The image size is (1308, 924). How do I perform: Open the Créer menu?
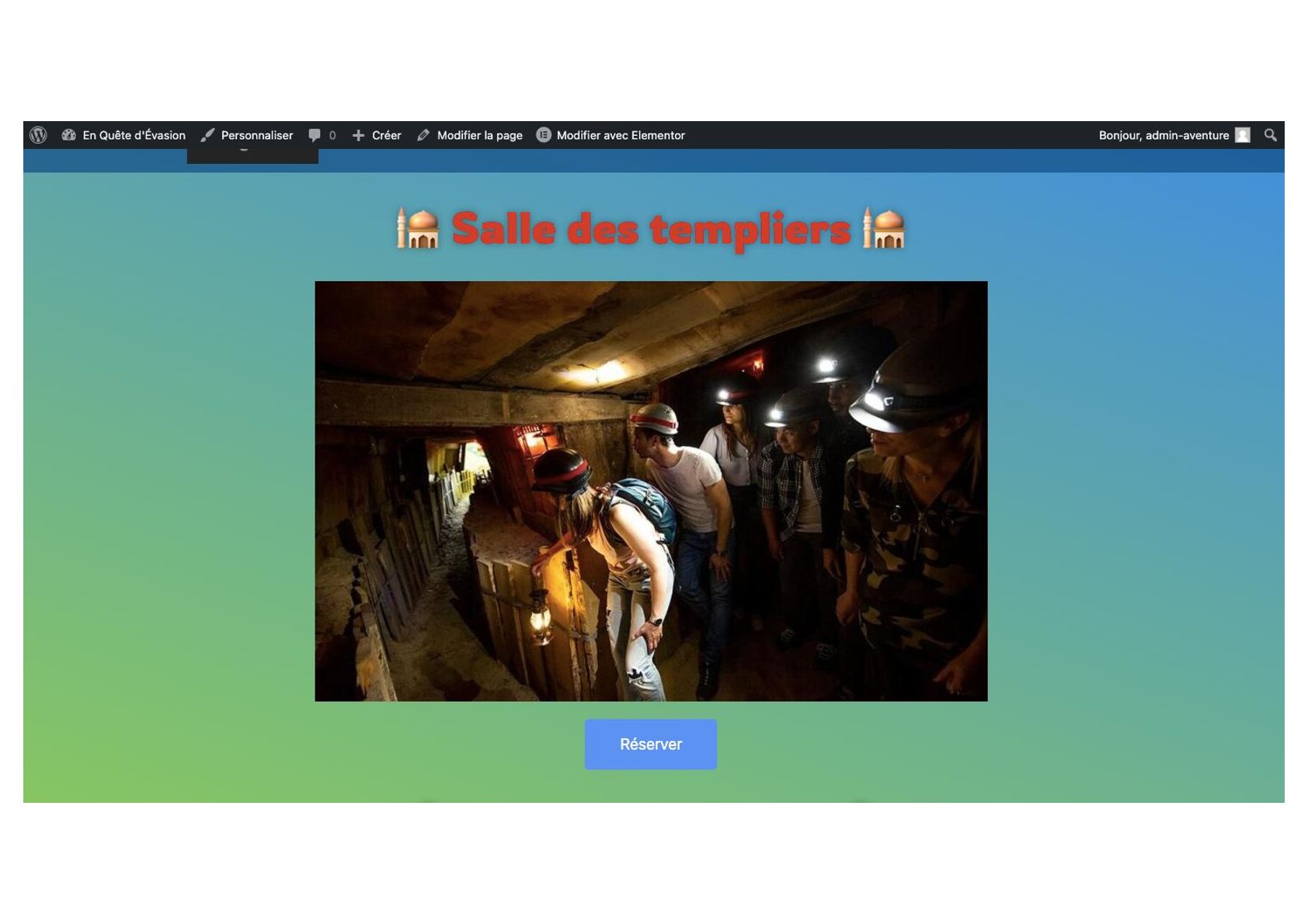coord(377,135)
